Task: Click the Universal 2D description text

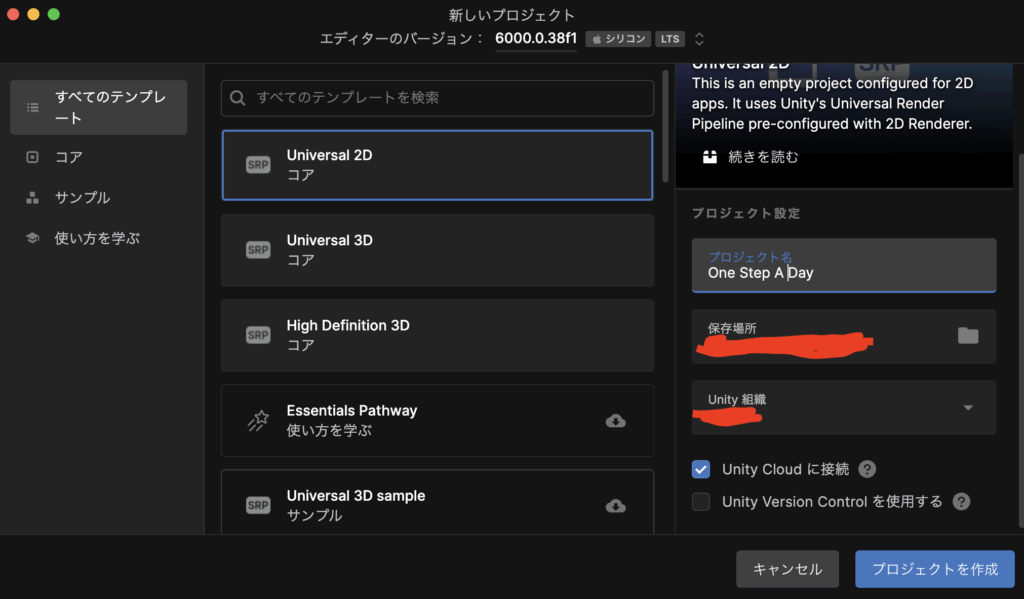Action: (x=833, y=103)
